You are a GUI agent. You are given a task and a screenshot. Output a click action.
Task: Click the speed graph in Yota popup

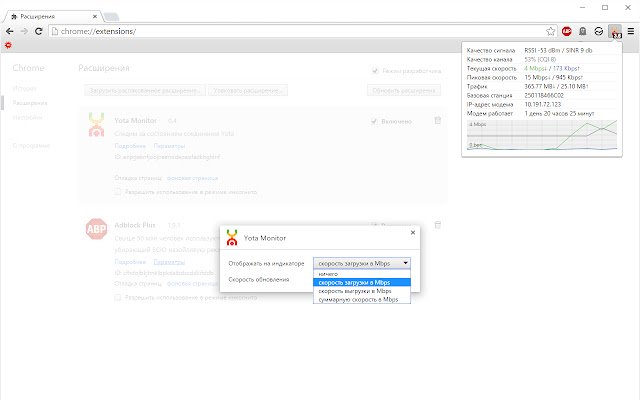pos(542,135)
